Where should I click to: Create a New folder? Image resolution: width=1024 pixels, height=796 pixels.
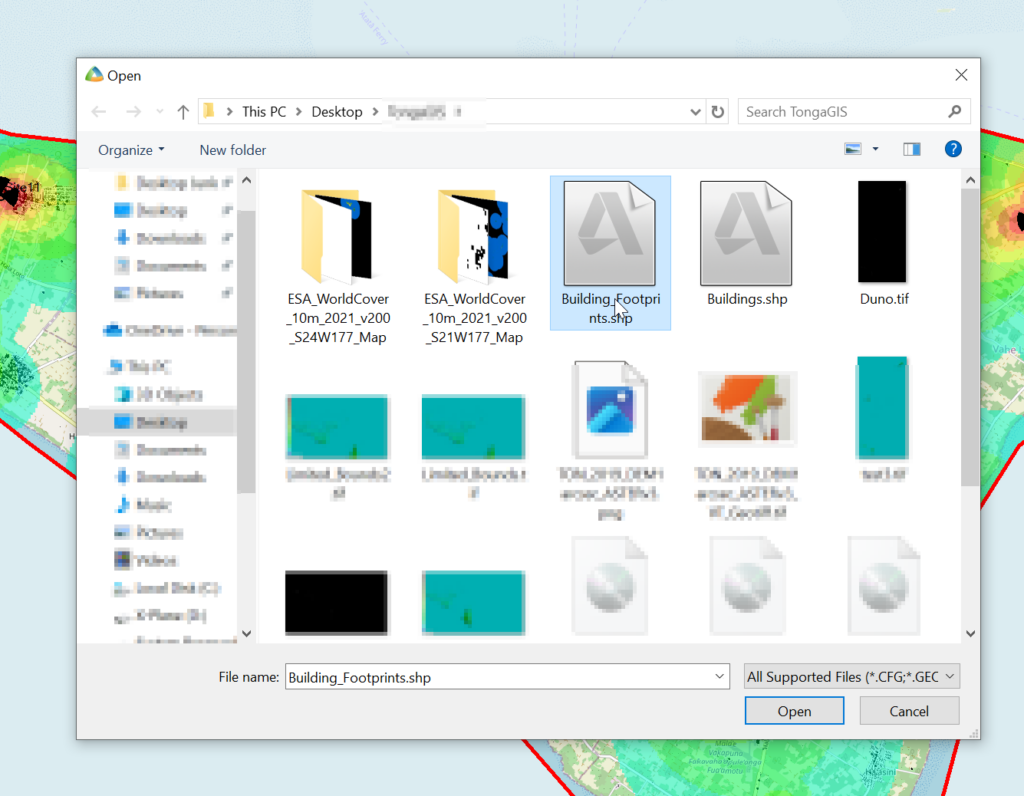coord(232,150)
